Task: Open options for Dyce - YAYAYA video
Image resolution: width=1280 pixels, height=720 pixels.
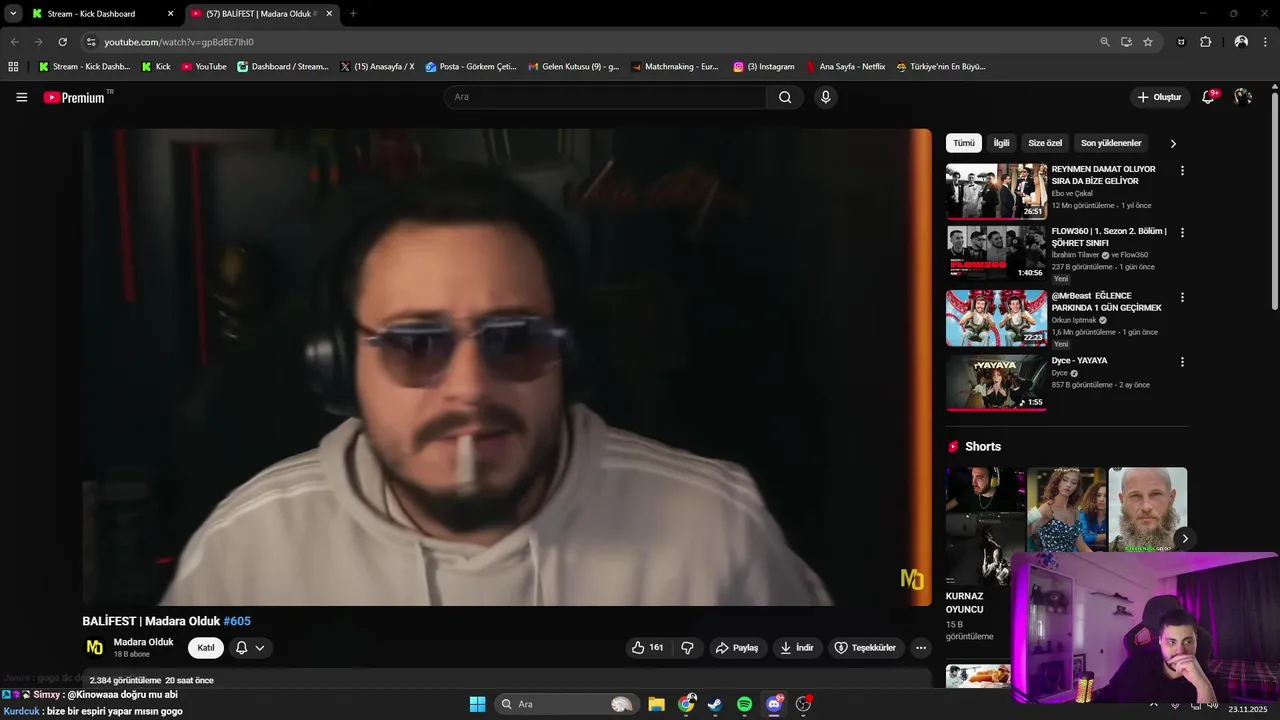Action: (1182, 362)
